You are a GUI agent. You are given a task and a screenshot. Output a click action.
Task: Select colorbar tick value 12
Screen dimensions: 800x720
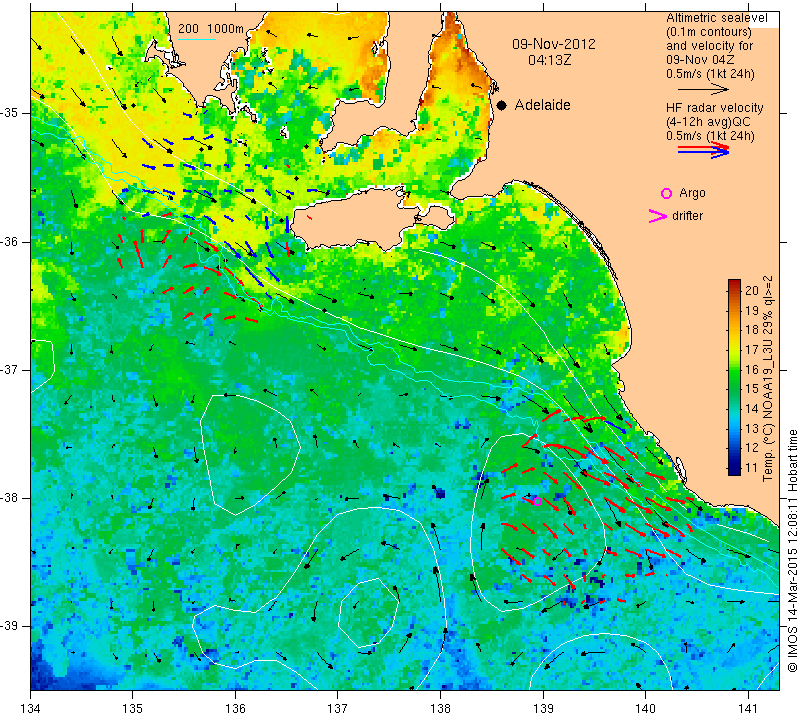click(752, 448)
